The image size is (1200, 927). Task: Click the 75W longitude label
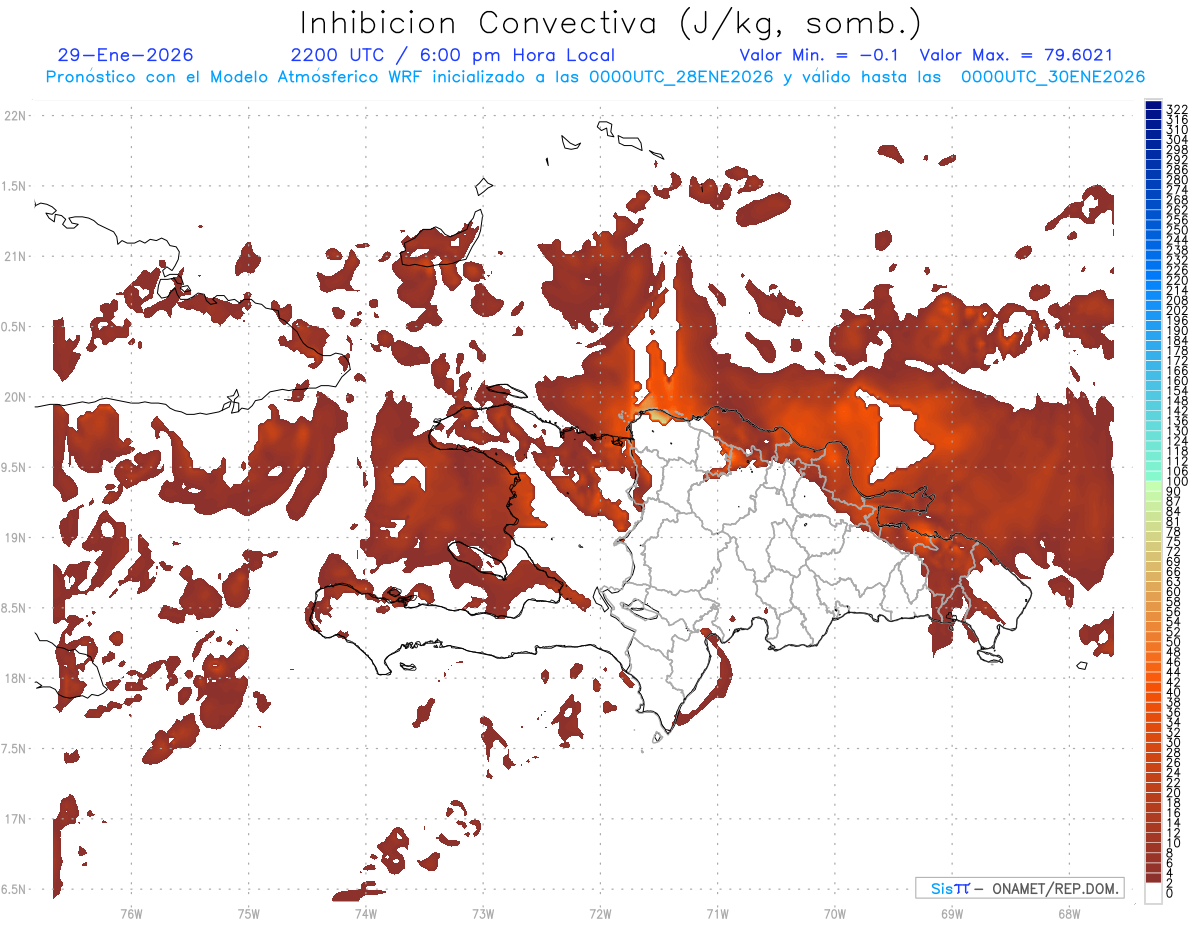point(248,914)
